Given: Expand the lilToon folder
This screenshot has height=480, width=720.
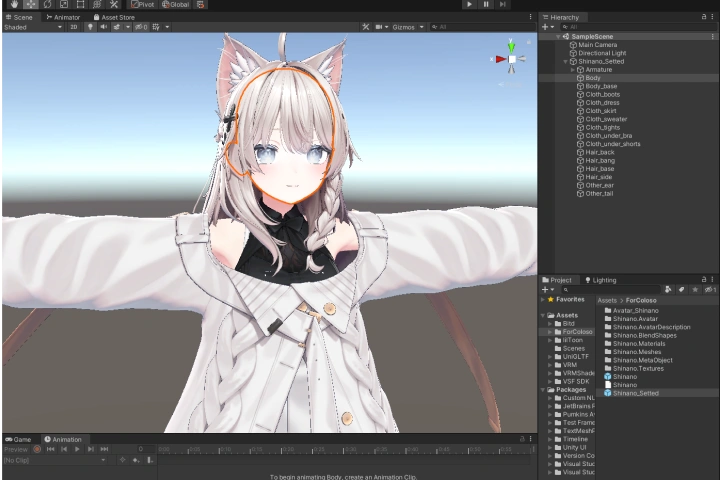Looking at the screenshot, I should point(550,340).
